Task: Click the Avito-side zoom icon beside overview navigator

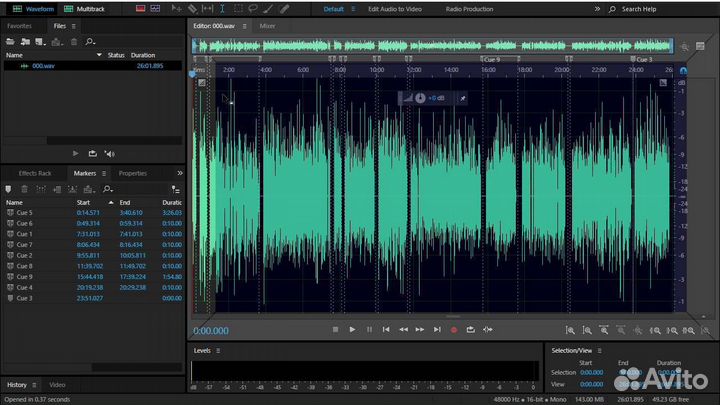Action: tap(684, 46)
